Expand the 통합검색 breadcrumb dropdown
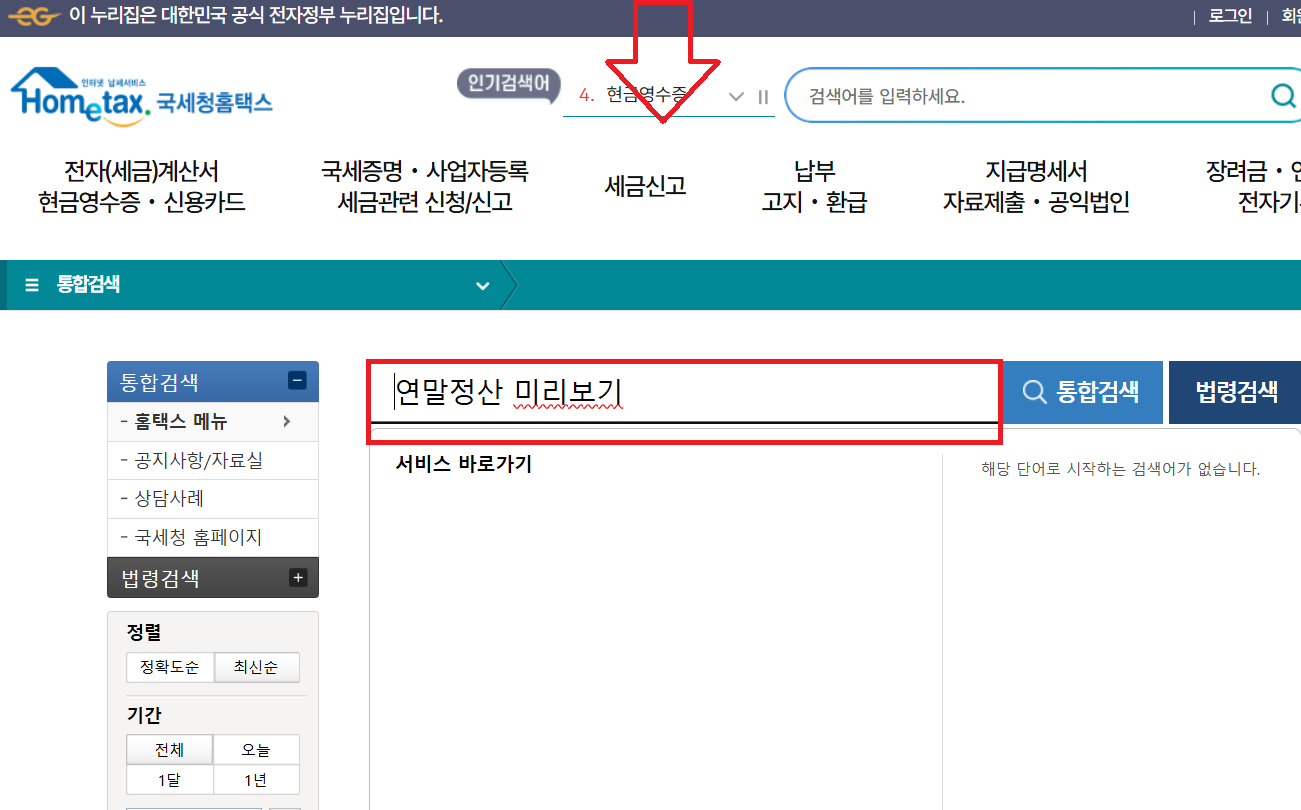 [483, 286]
